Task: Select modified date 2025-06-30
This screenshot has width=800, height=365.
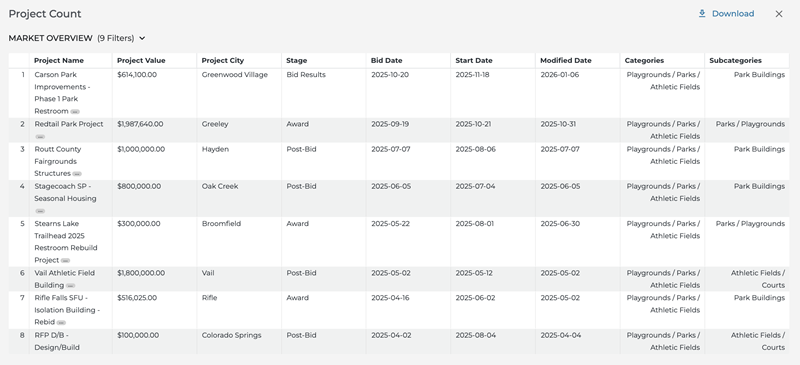Action: [560, 224]
